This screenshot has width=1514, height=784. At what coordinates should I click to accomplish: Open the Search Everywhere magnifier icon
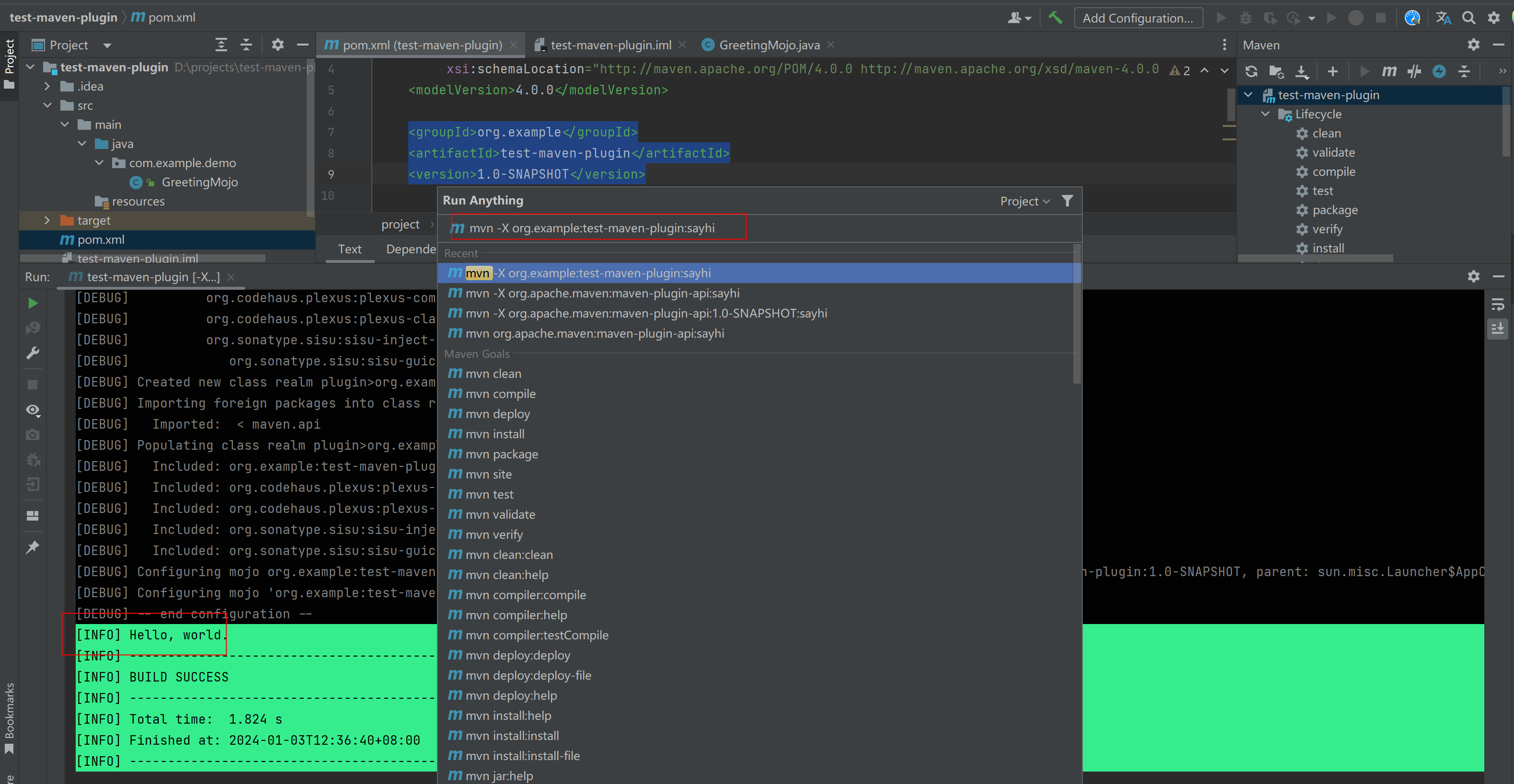(x=1468, y=18)
